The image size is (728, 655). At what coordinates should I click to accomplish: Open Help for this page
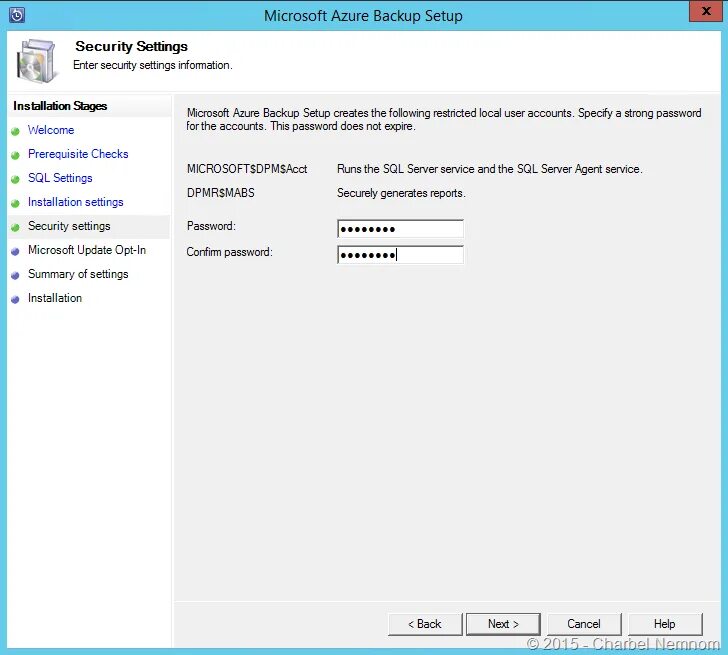point(665,624)
